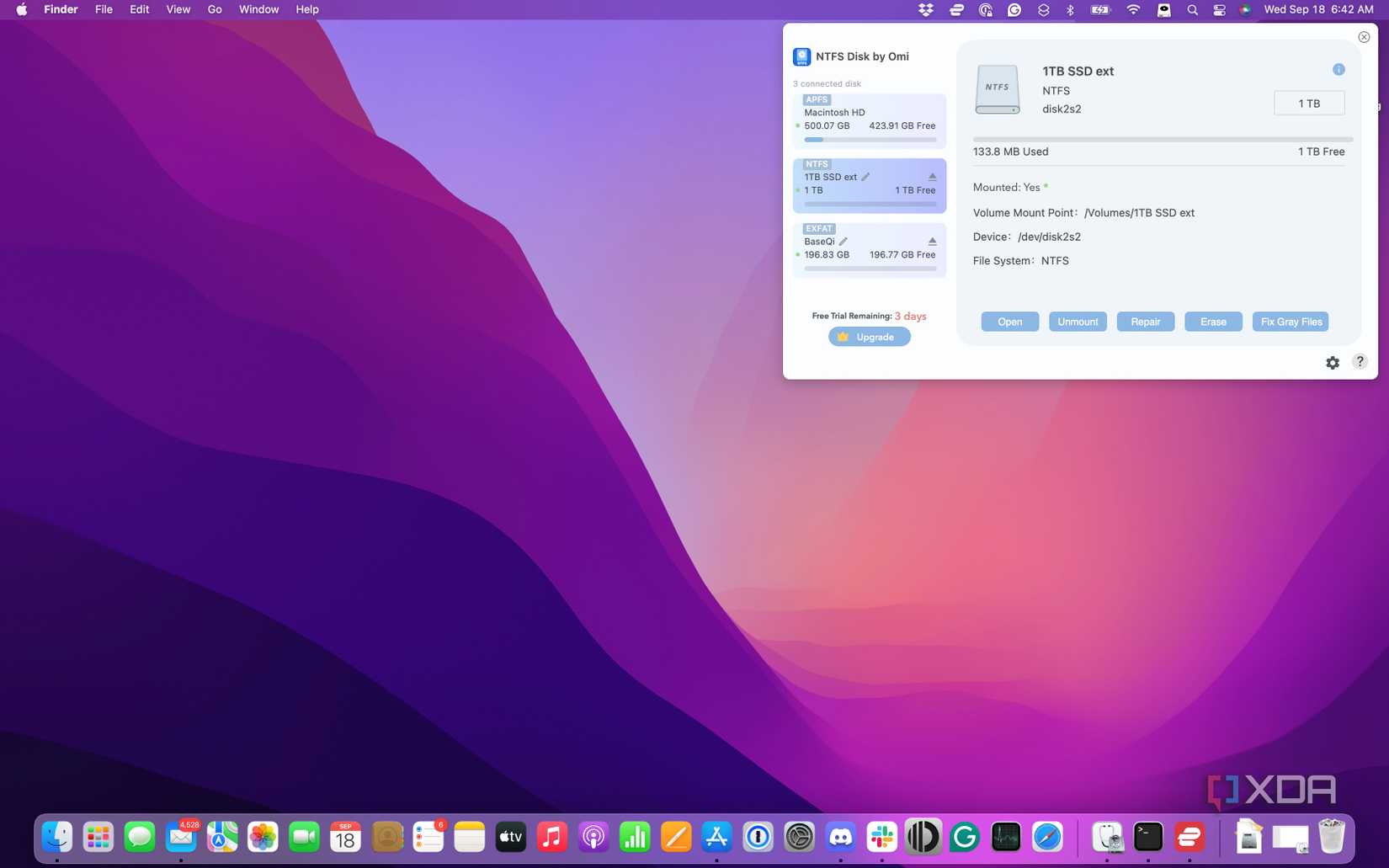This screenshot has height=868, width=1389.
Task: Open Terminal from the Dock
Action: tap(1147, 837)
